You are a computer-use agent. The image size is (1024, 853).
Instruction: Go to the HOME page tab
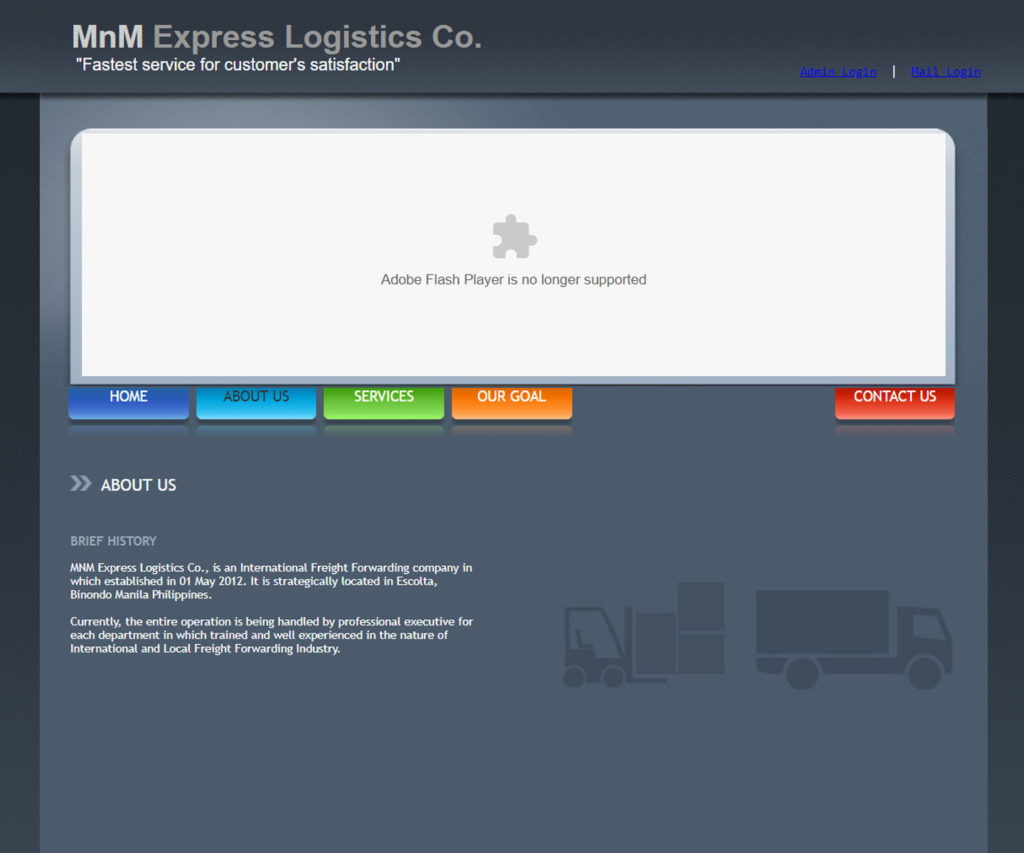point(129,402)
